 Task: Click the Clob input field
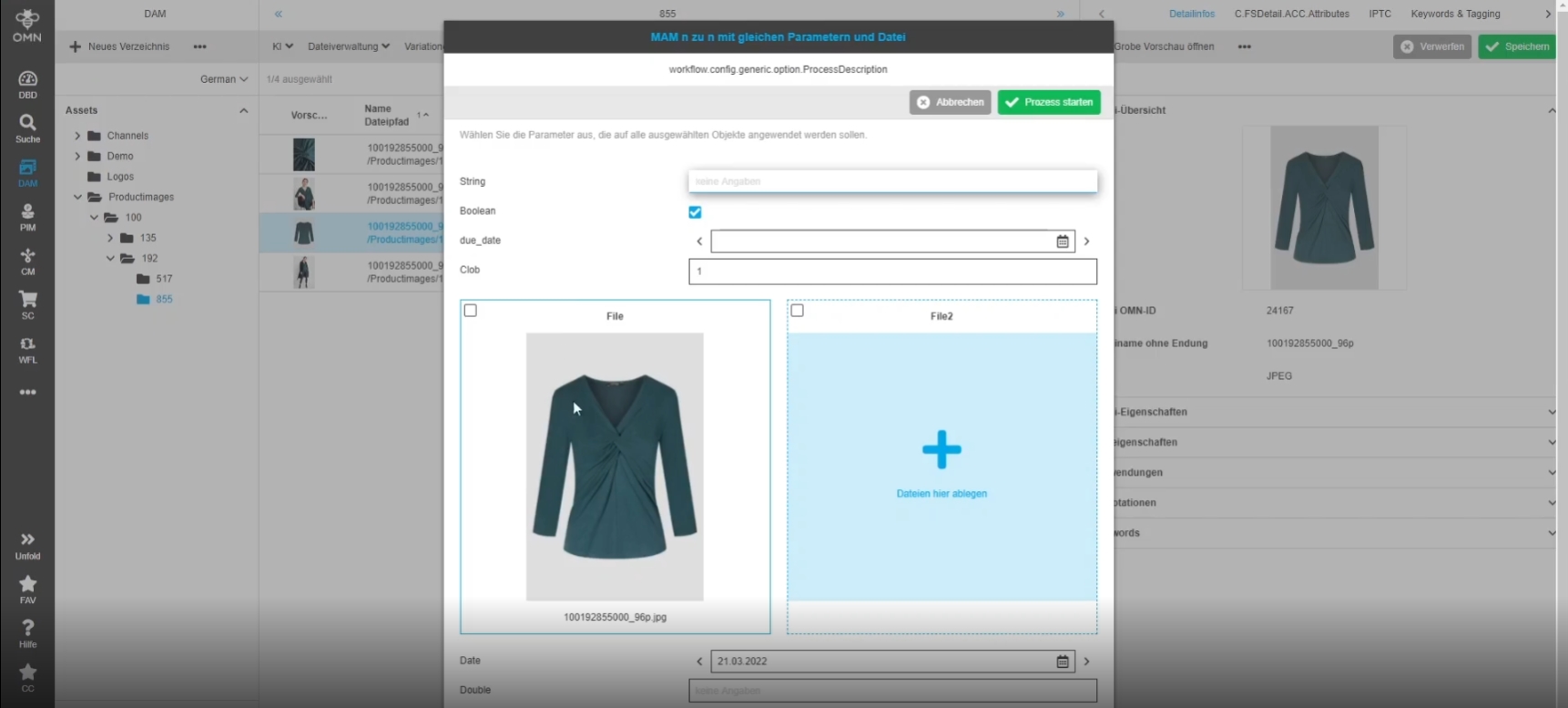(892, 272)
